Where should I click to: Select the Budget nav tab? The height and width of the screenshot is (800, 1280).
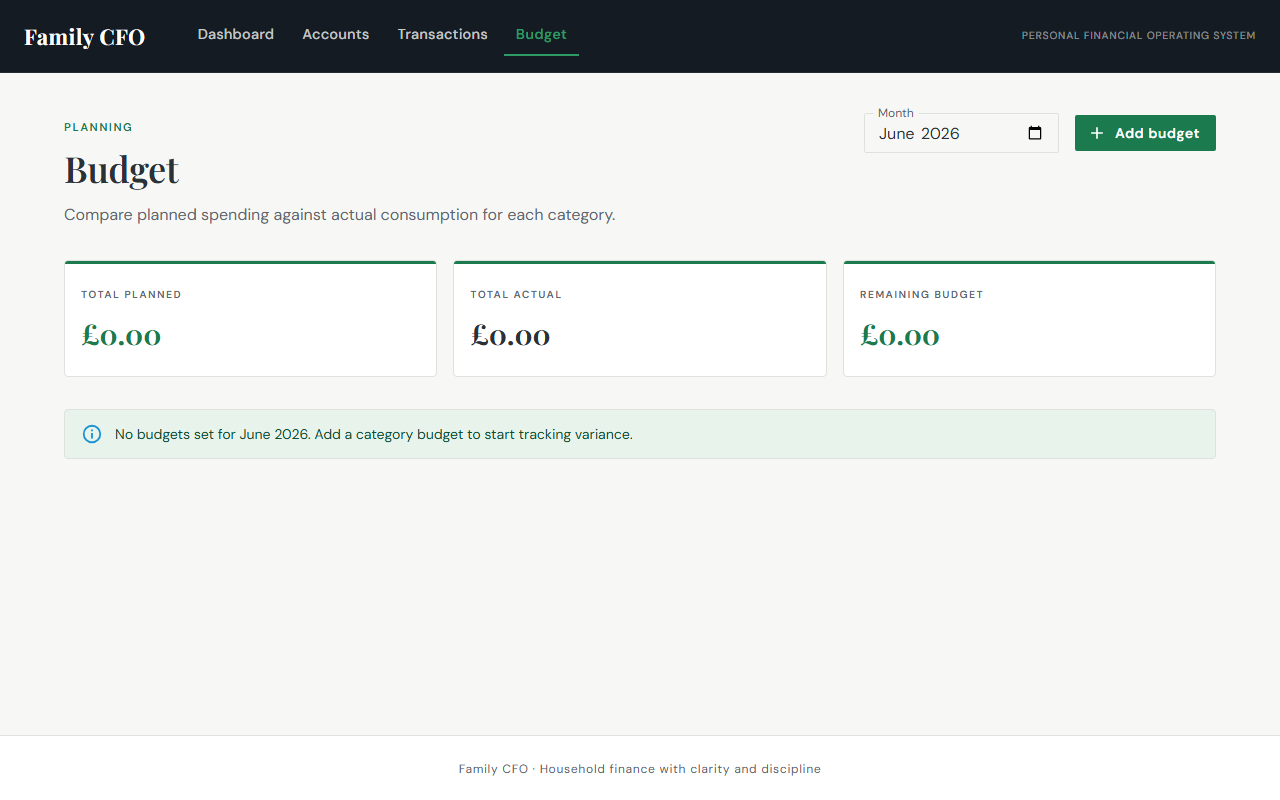pos(541,34)
